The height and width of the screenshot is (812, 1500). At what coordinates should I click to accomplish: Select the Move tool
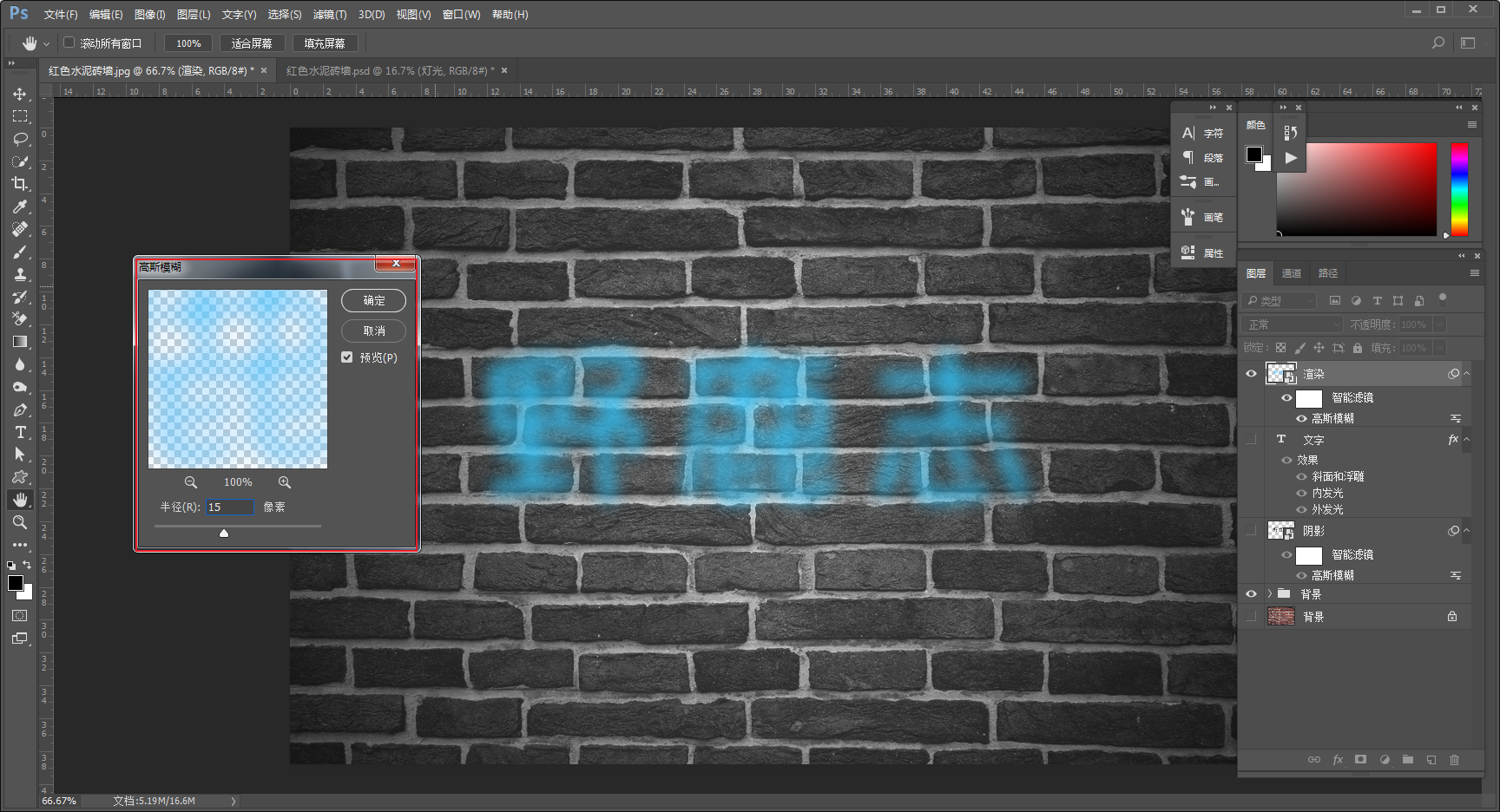pyautogui.click(x=20, y=94)
